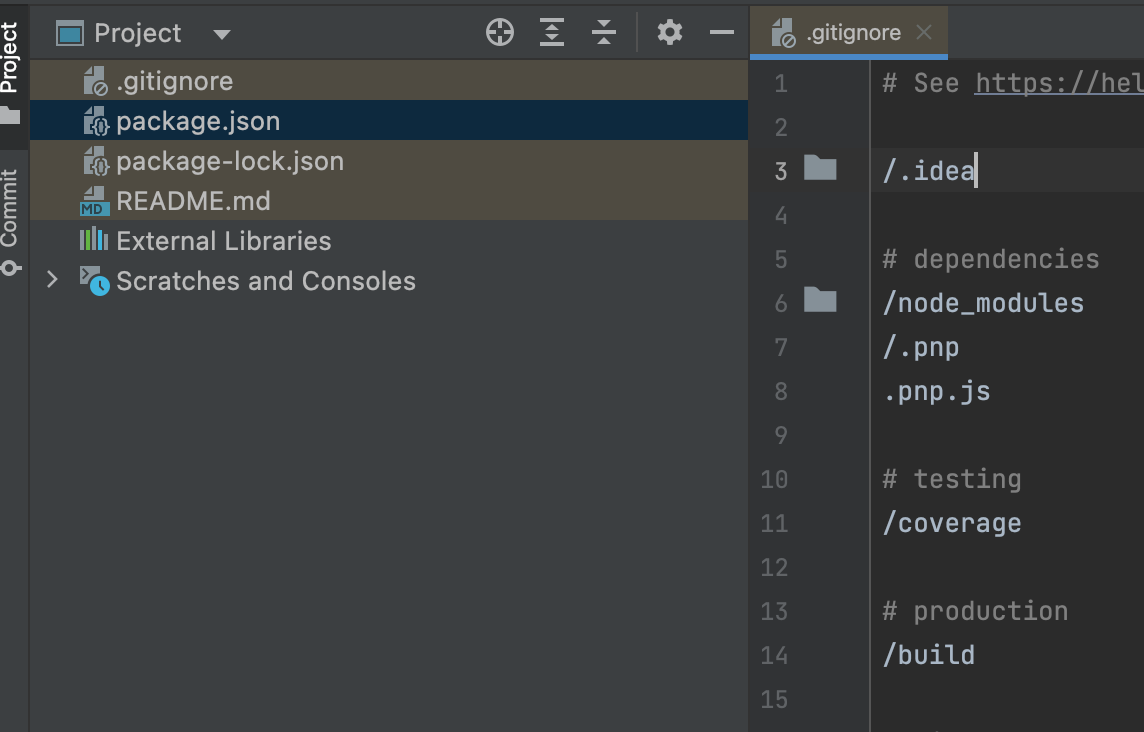Image resolution: width=1144 pixels, height=732 pixels.
Task: Click the /build entry on line 14
Action: coord(928,655)
